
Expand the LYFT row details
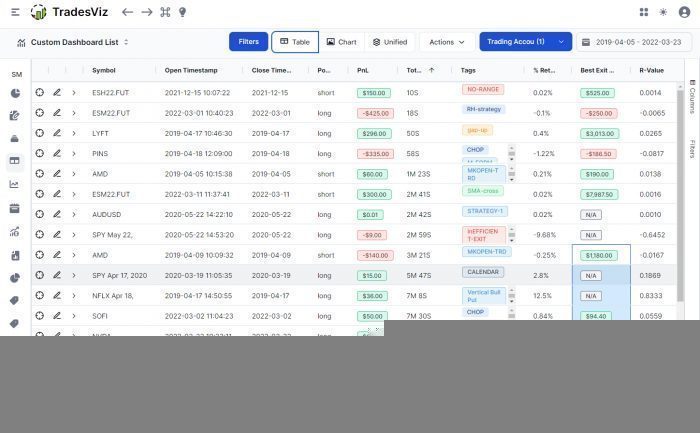pyautogui.click(x=74, y=133)
